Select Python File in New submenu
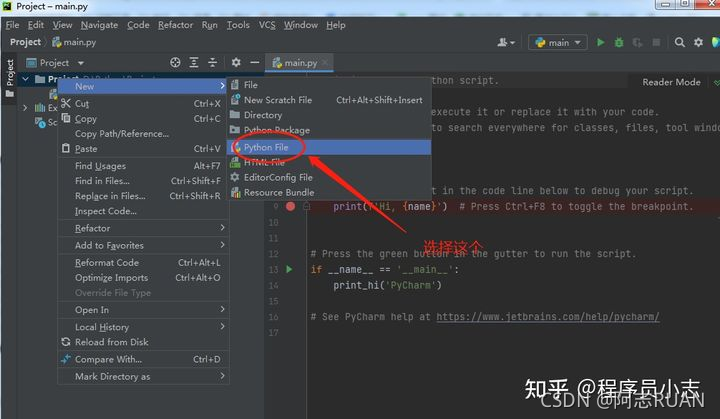Viewport: 720px width, 419px height. (329, 147)
